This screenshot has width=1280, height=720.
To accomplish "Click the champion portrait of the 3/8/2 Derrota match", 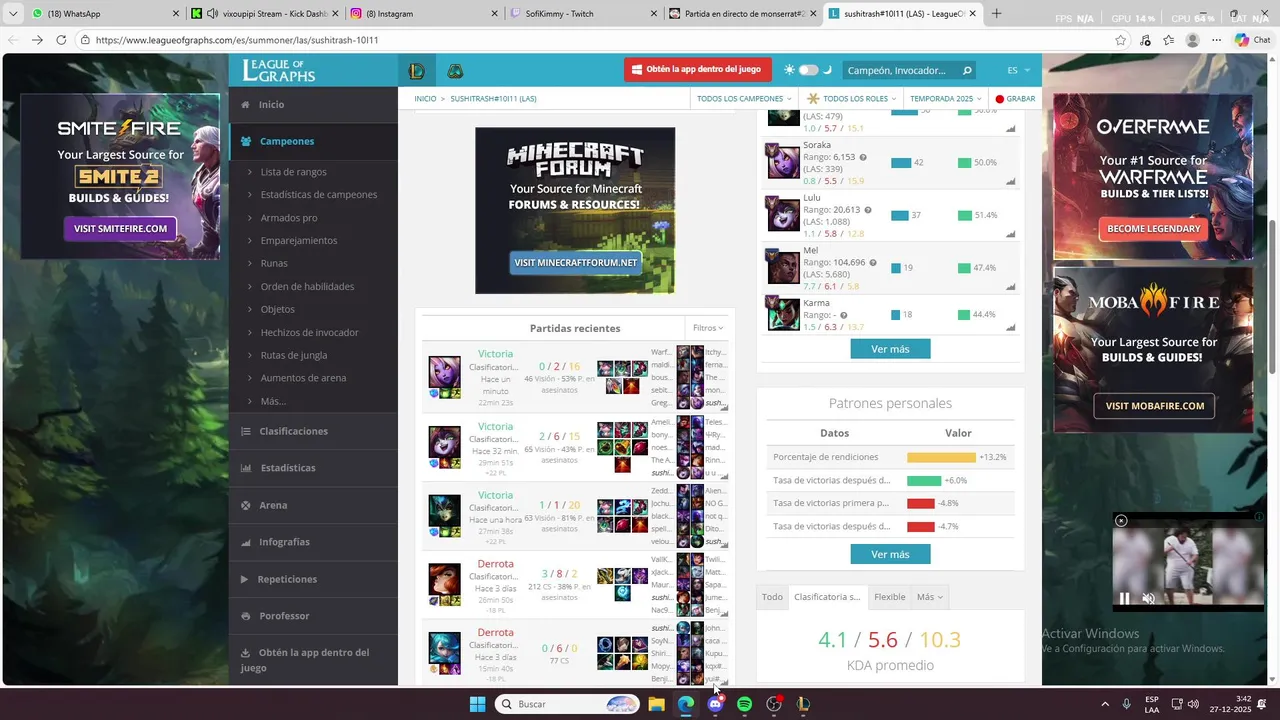I will [445, 580].
